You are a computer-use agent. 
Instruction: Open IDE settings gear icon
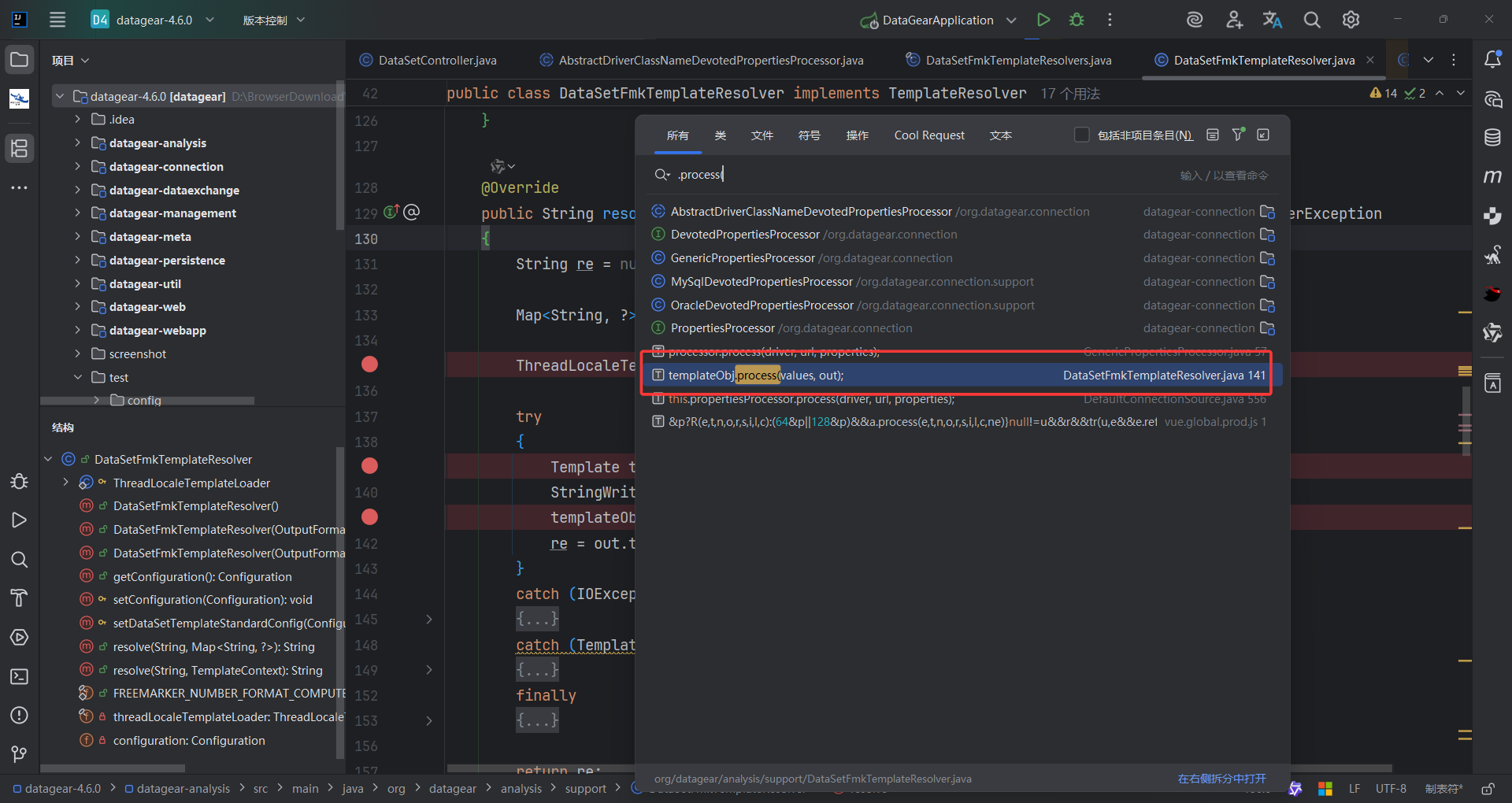1351,20
